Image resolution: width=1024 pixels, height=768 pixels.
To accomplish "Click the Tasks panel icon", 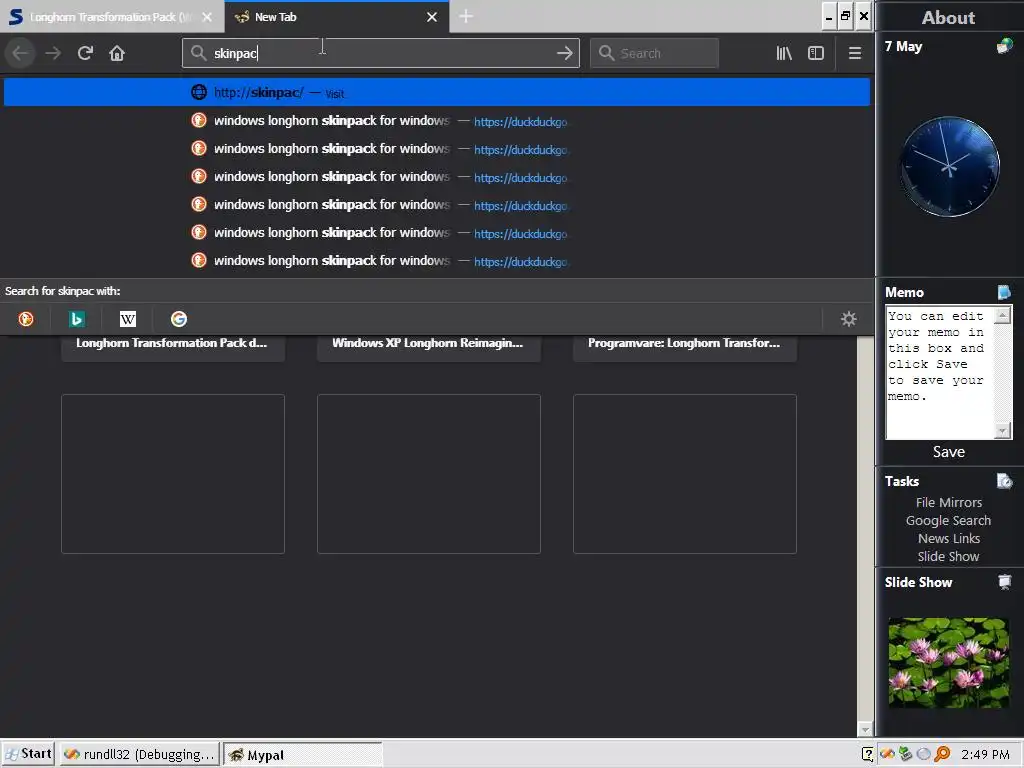I will click(1004, 481).
